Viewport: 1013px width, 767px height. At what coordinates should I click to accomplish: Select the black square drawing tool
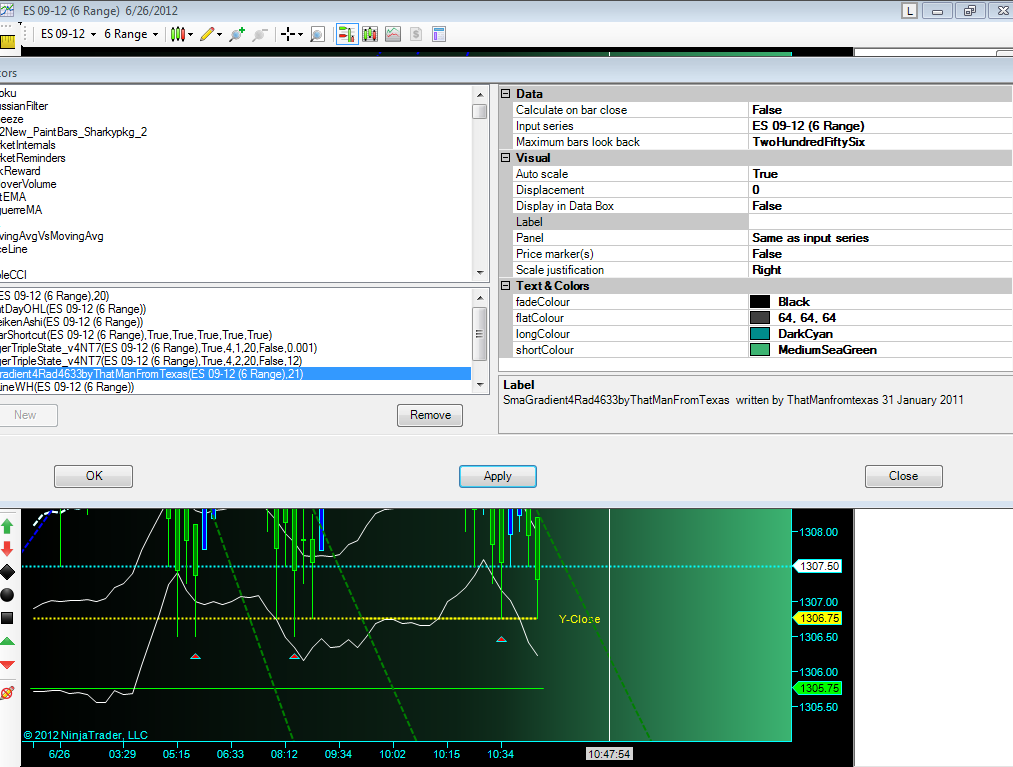point(7,618)
